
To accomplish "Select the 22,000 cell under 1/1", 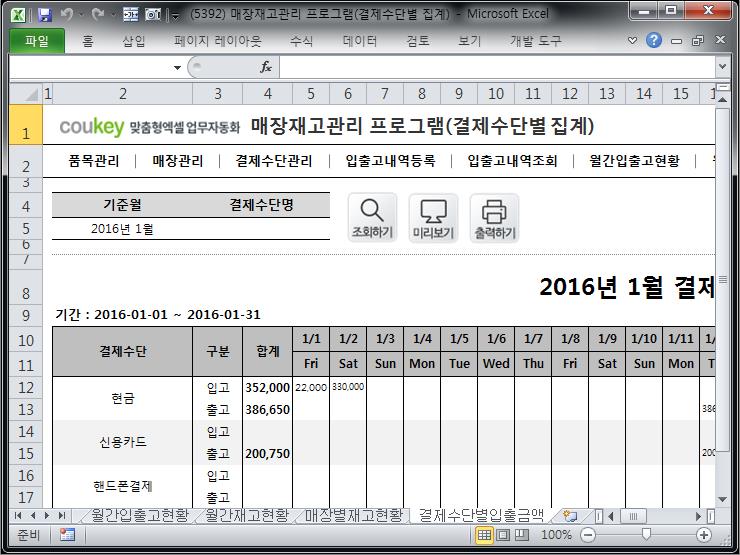I will point(311,387).
